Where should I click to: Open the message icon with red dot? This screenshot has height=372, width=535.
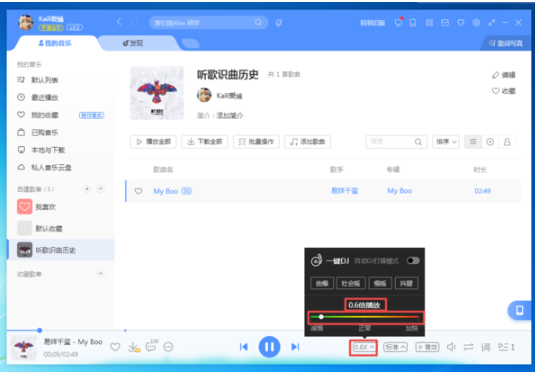click(399, 22)
